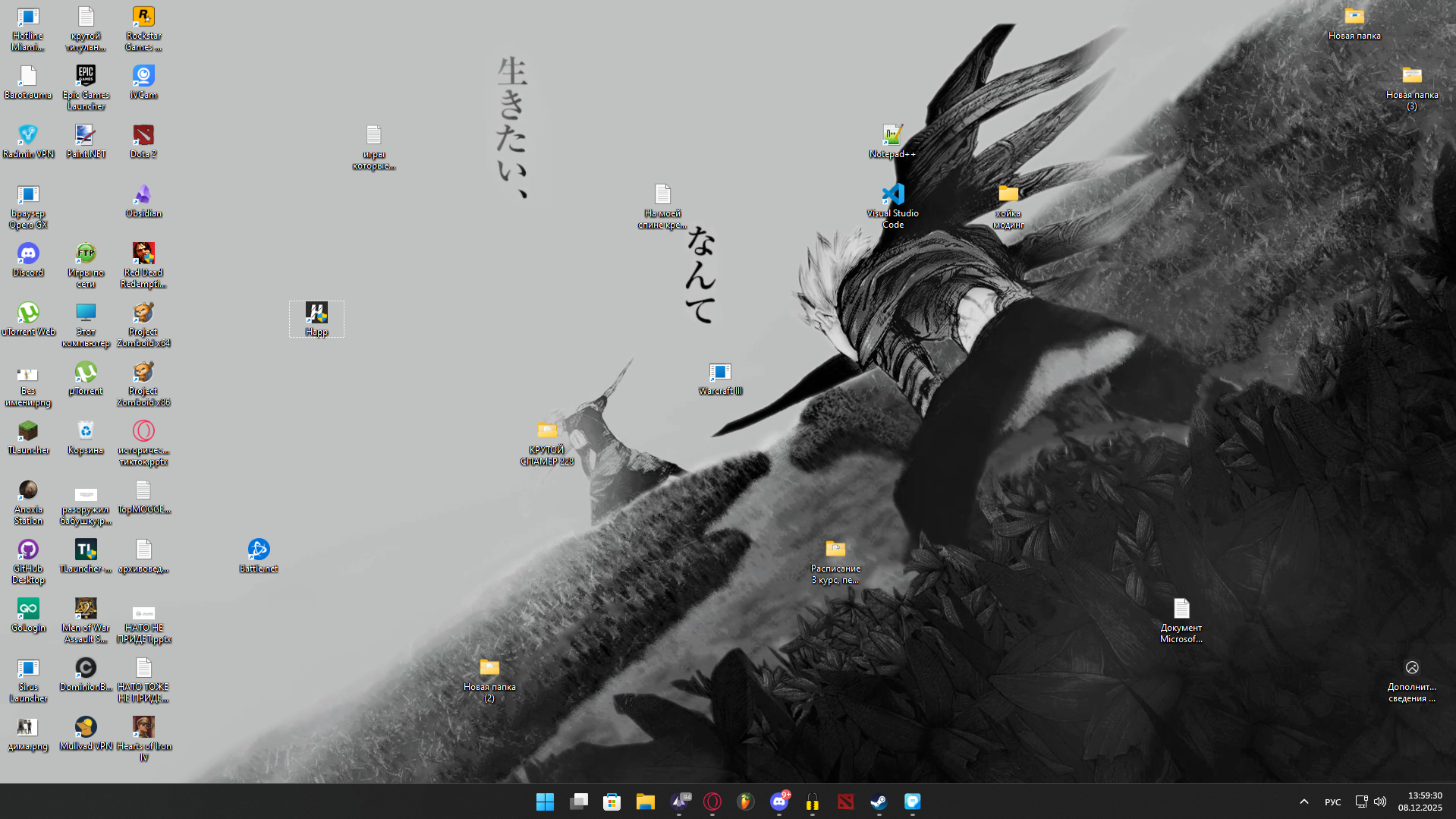The width and height of the screenshot is (1456, 819).
Task: Select the Документ Microsoft file icon
Action: [x=1181, y=622]
